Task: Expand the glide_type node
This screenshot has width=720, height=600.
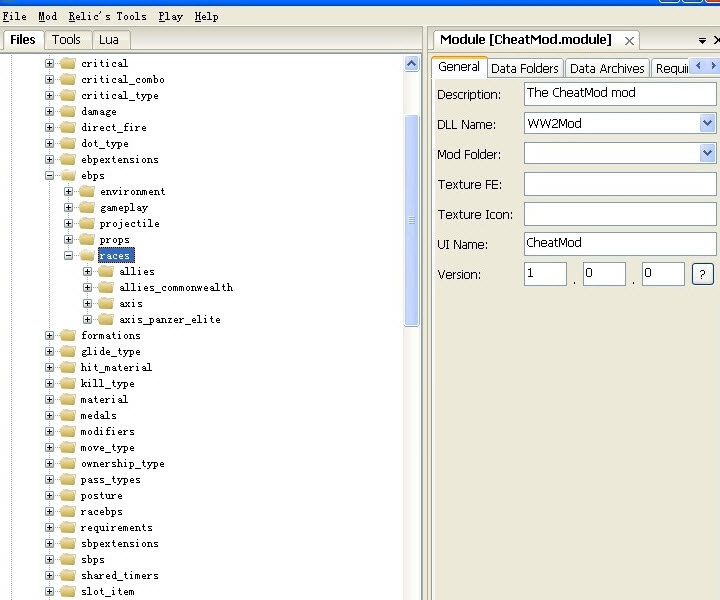Action: [x=49, y=352]
